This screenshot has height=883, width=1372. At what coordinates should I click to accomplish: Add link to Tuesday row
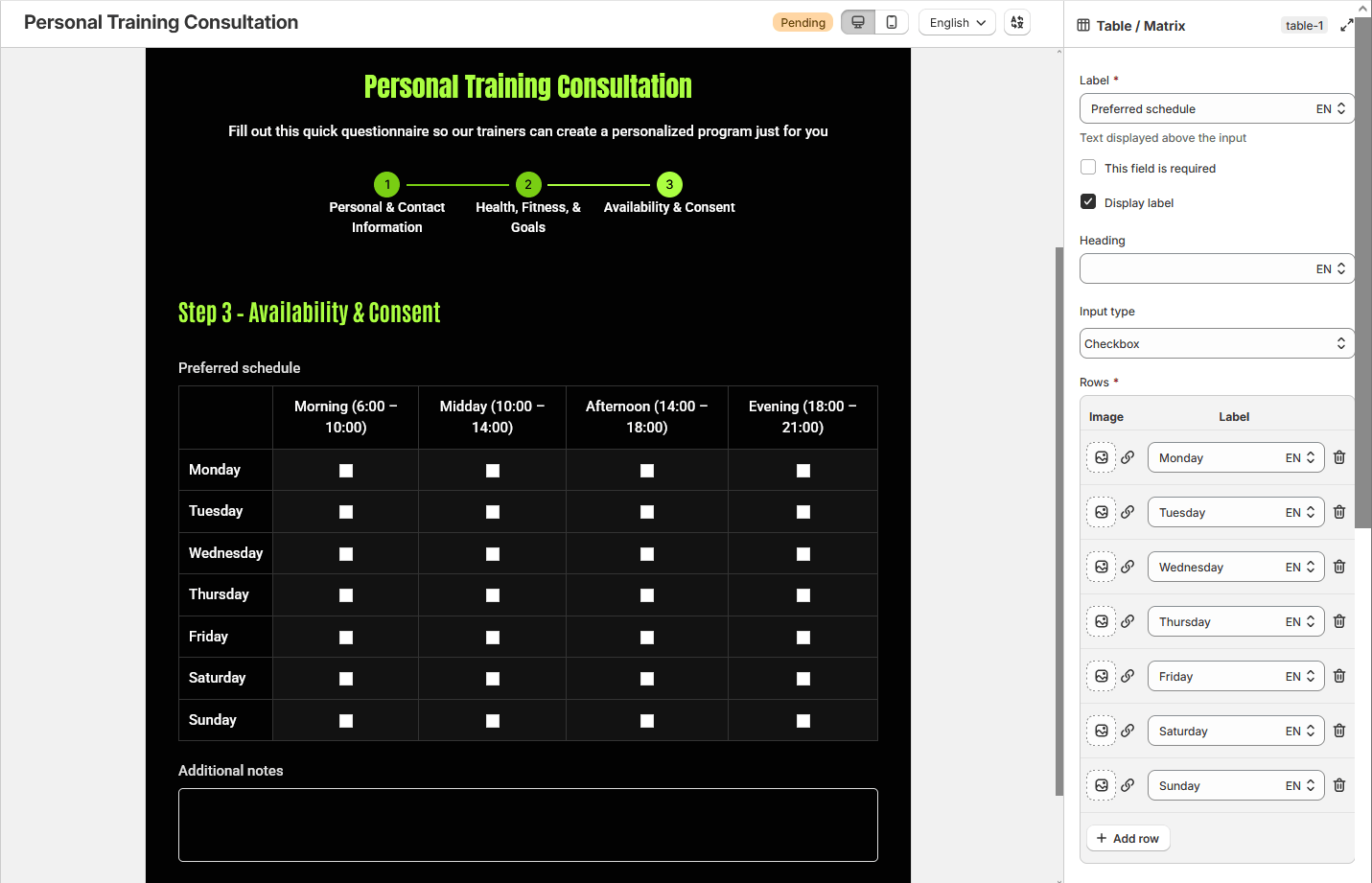pos(1128,512)
